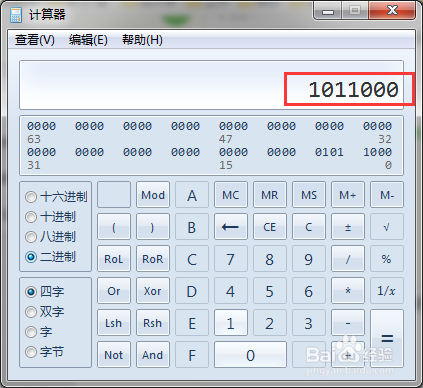Store value with MS button
Image resolution: width=423 pixels, height=388 pixels.
(x=309, y=195)
